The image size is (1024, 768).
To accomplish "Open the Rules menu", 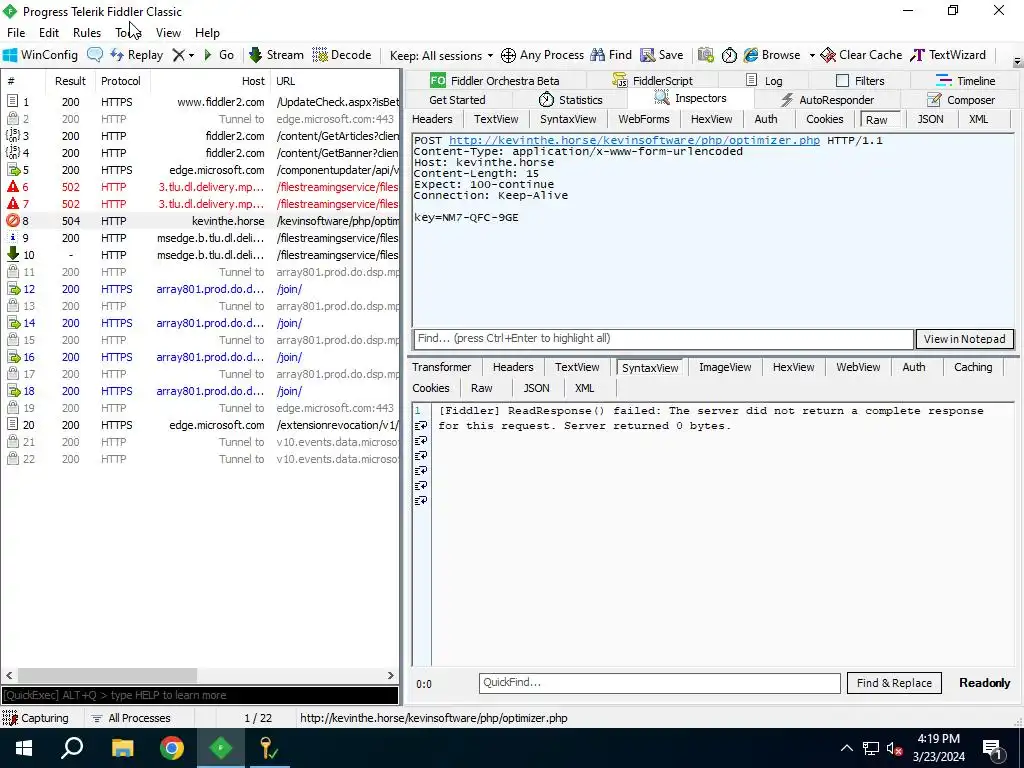I will click(87, 33).
